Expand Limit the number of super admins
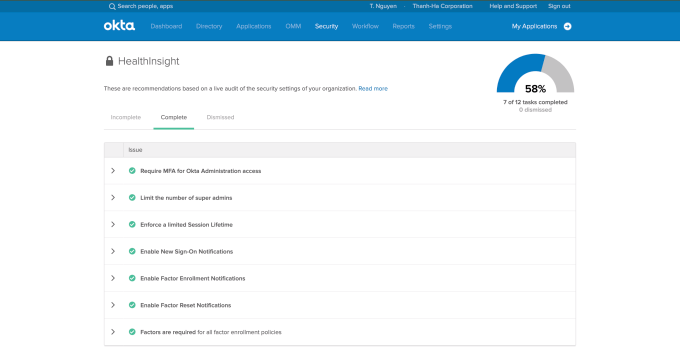The width and height of the screenshot is (680, 361). (113, 198)
